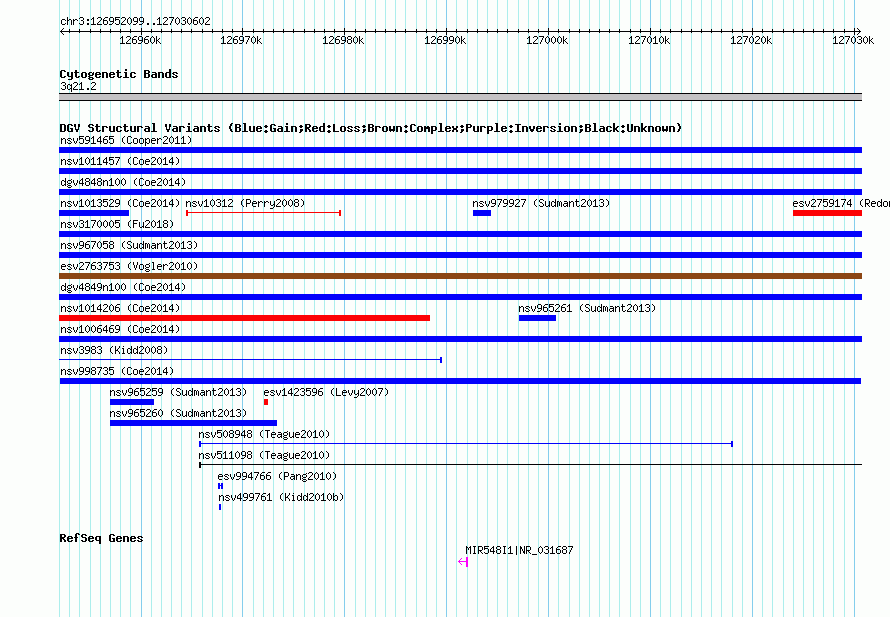The image size is (890, 617).
Task: Open nsv967058 (Sudmant2013) label
Action: click(x=129, y=245)
